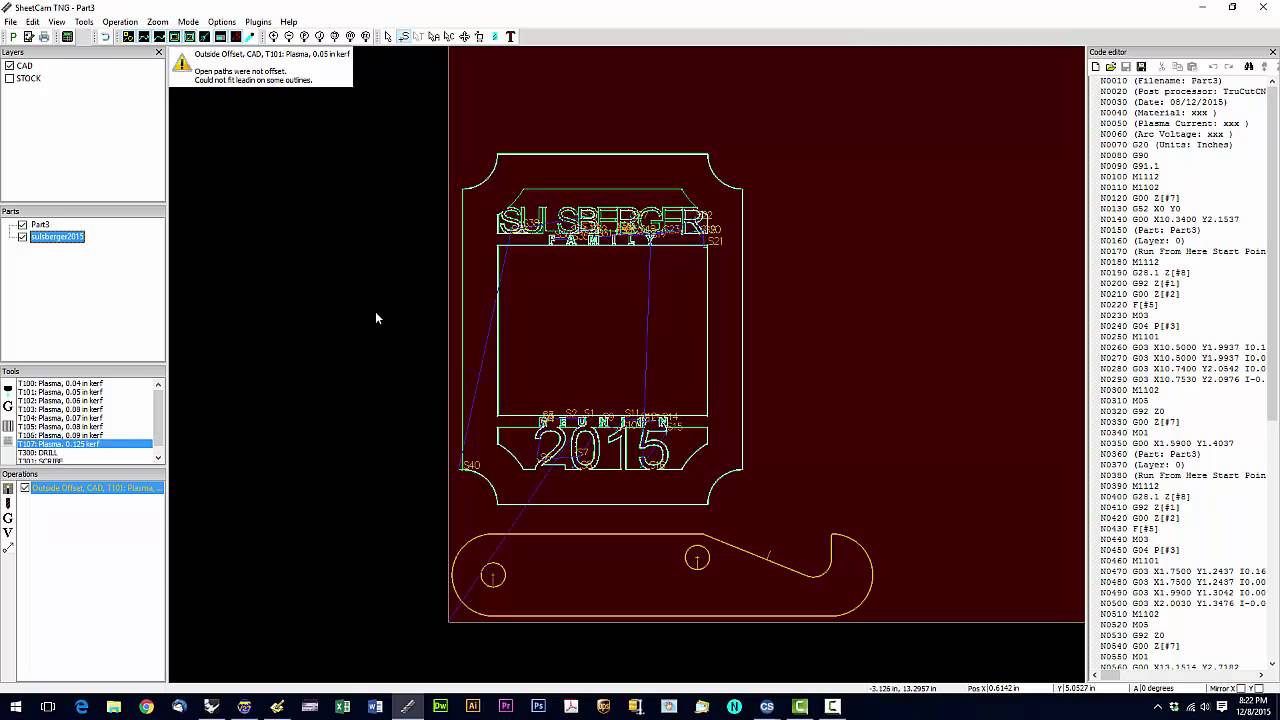Select the arrow pointer edit tool
Viewport: 1280px width, 720px height.
pyautogui.click(x=388, y=37)
